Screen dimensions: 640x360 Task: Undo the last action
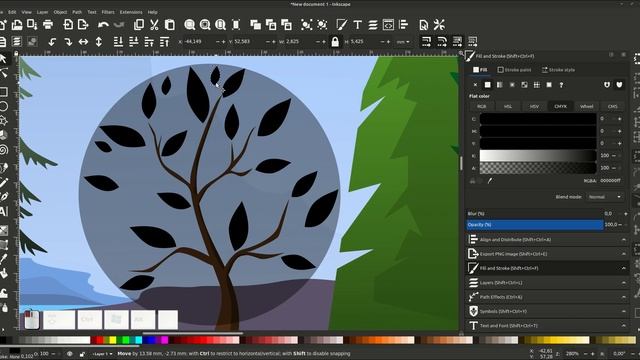pos(103,25)
